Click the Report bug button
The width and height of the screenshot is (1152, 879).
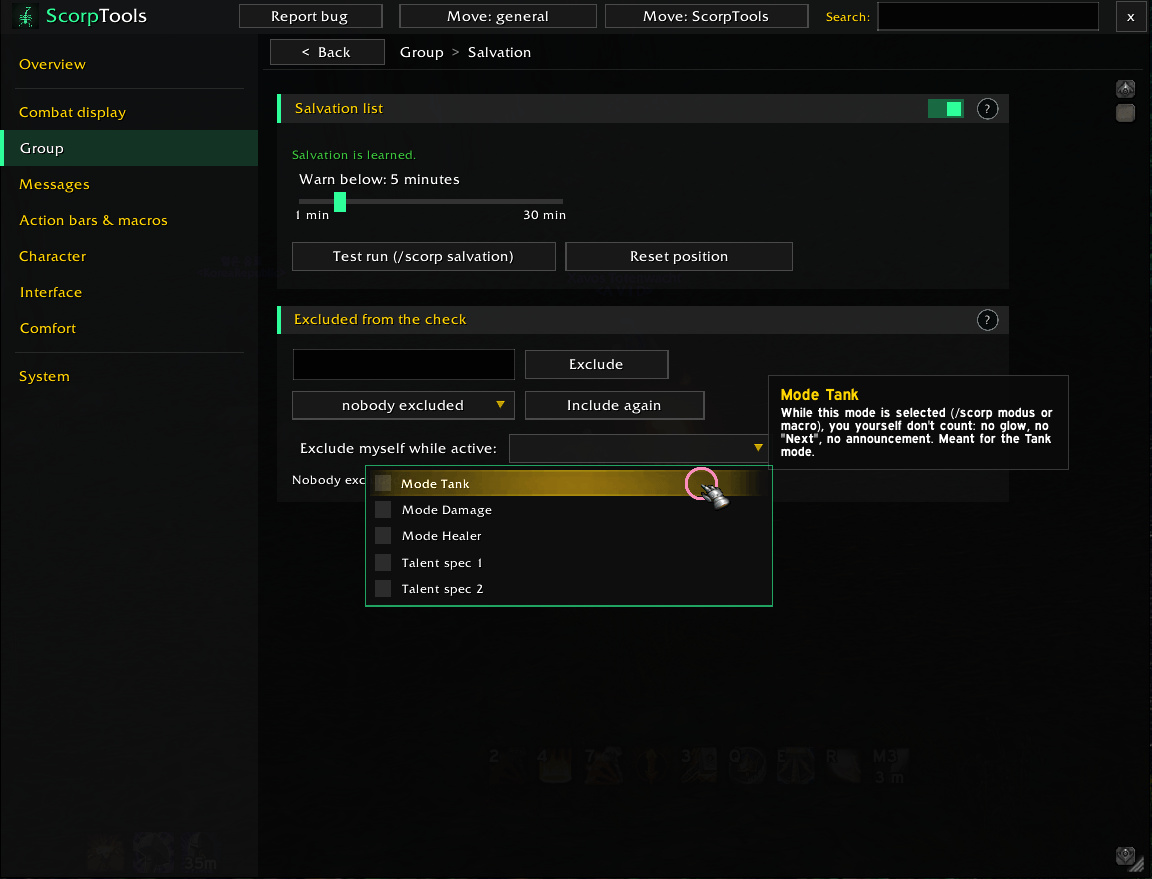pos(311,16)
